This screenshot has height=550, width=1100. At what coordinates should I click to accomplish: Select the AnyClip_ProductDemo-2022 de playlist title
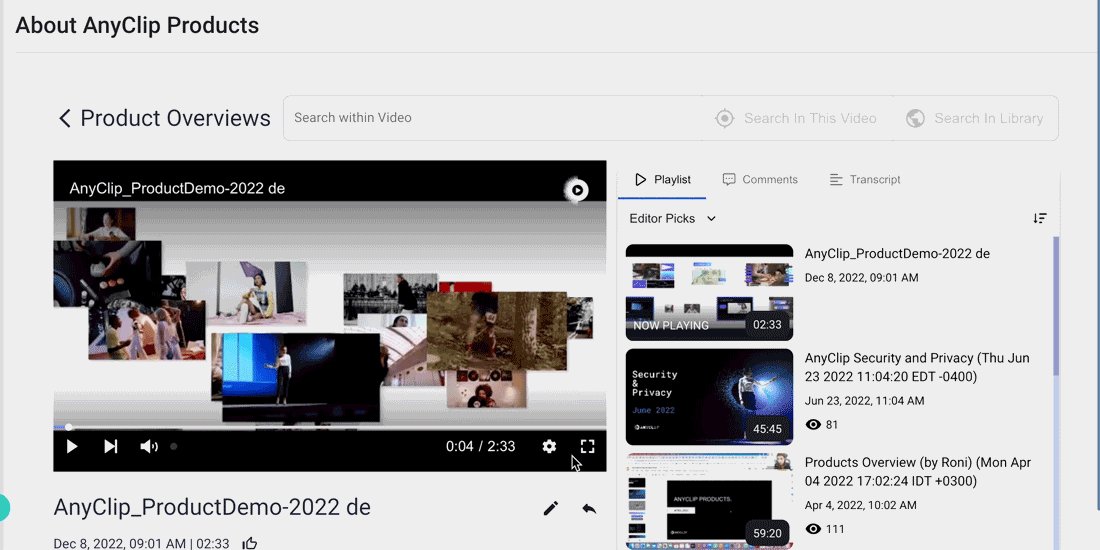pyautogui.click(x=897, y=254)
